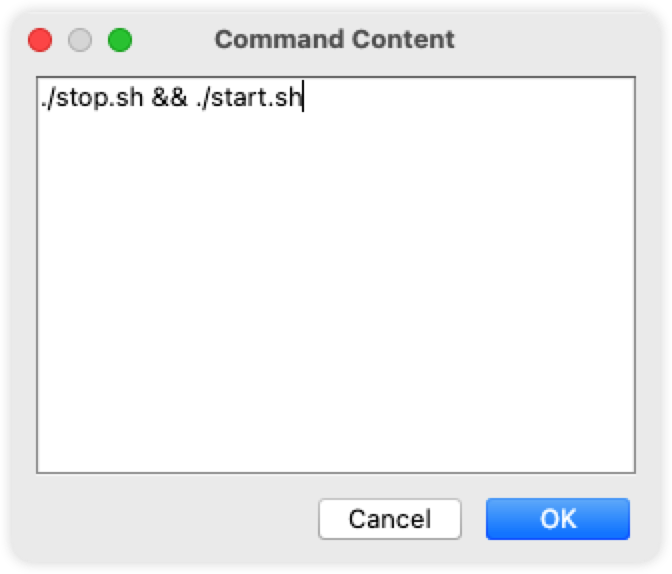672x574 pixels.
Task: Click on the && operator in the command
Action: tap(169, 98)
